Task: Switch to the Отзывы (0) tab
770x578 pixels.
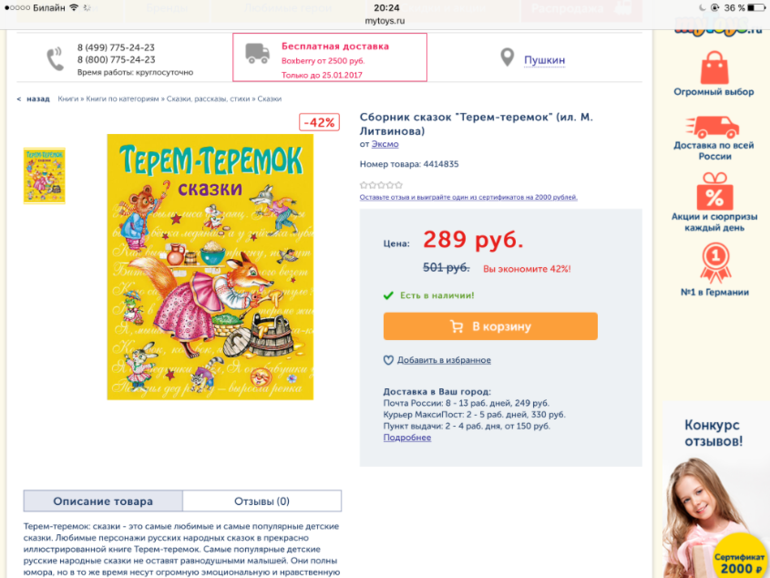Action: click(x=262, y=501)
